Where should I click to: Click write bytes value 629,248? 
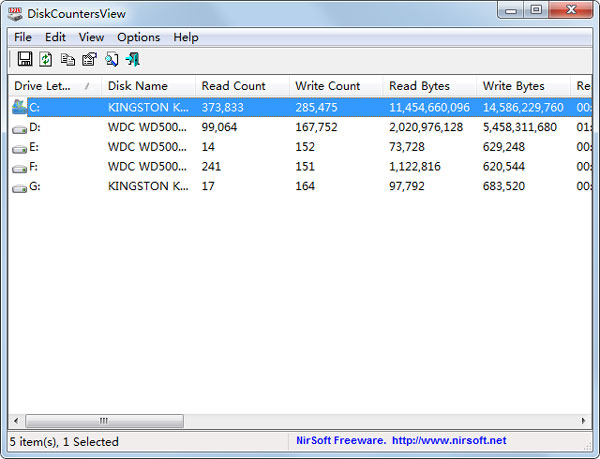504,147
